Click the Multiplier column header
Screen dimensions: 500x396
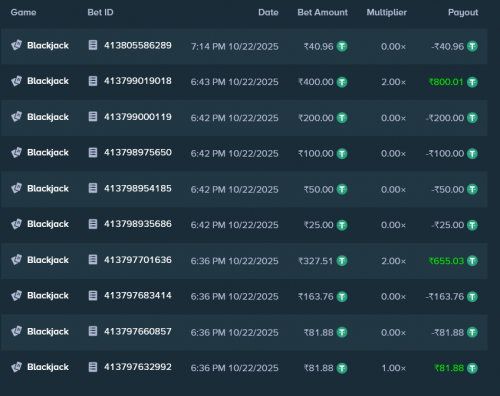tap(387, 12)
